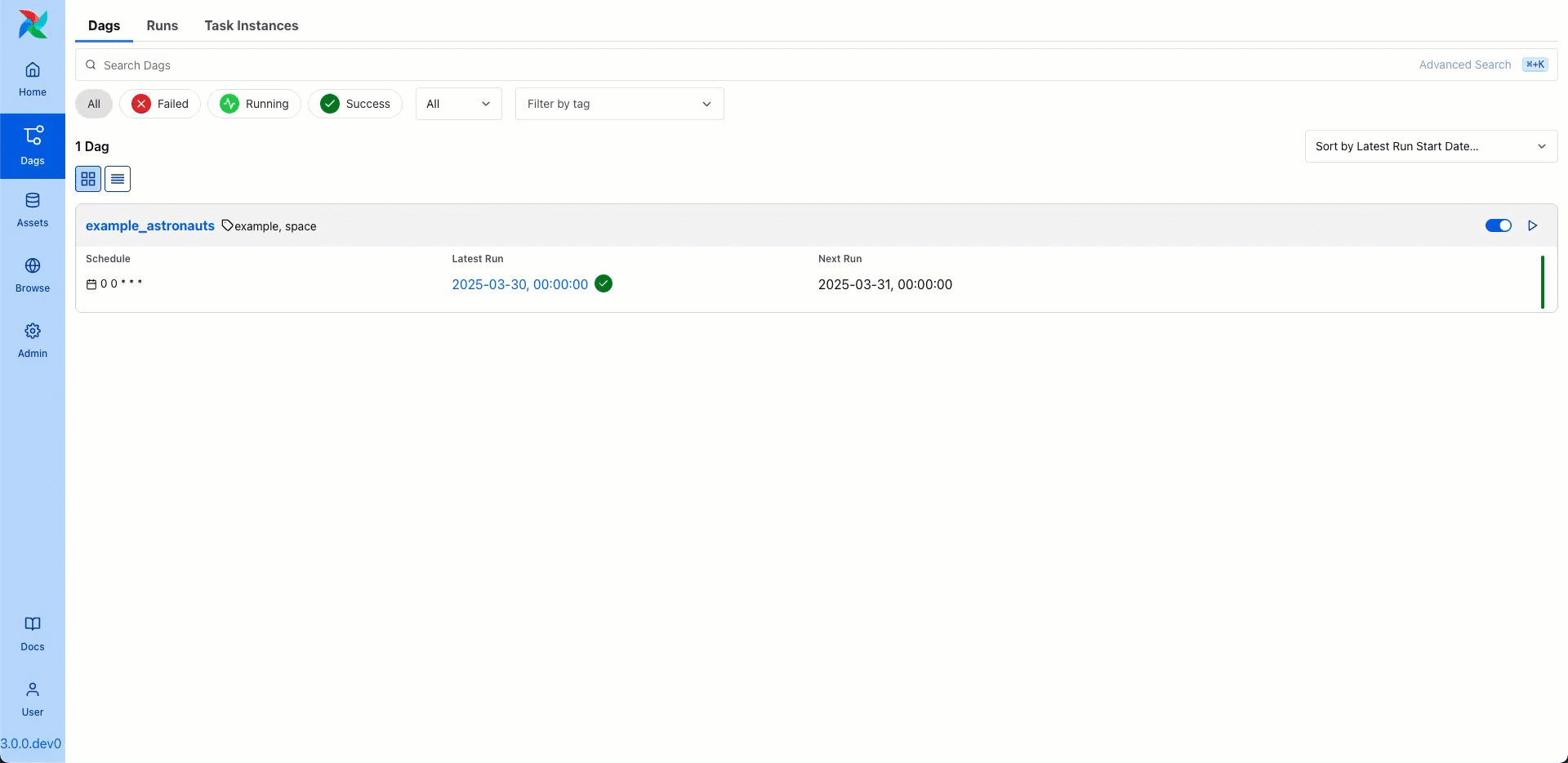Open the Browse section
The height and width of the screenshot is (763, 1568).
[32, 274]
